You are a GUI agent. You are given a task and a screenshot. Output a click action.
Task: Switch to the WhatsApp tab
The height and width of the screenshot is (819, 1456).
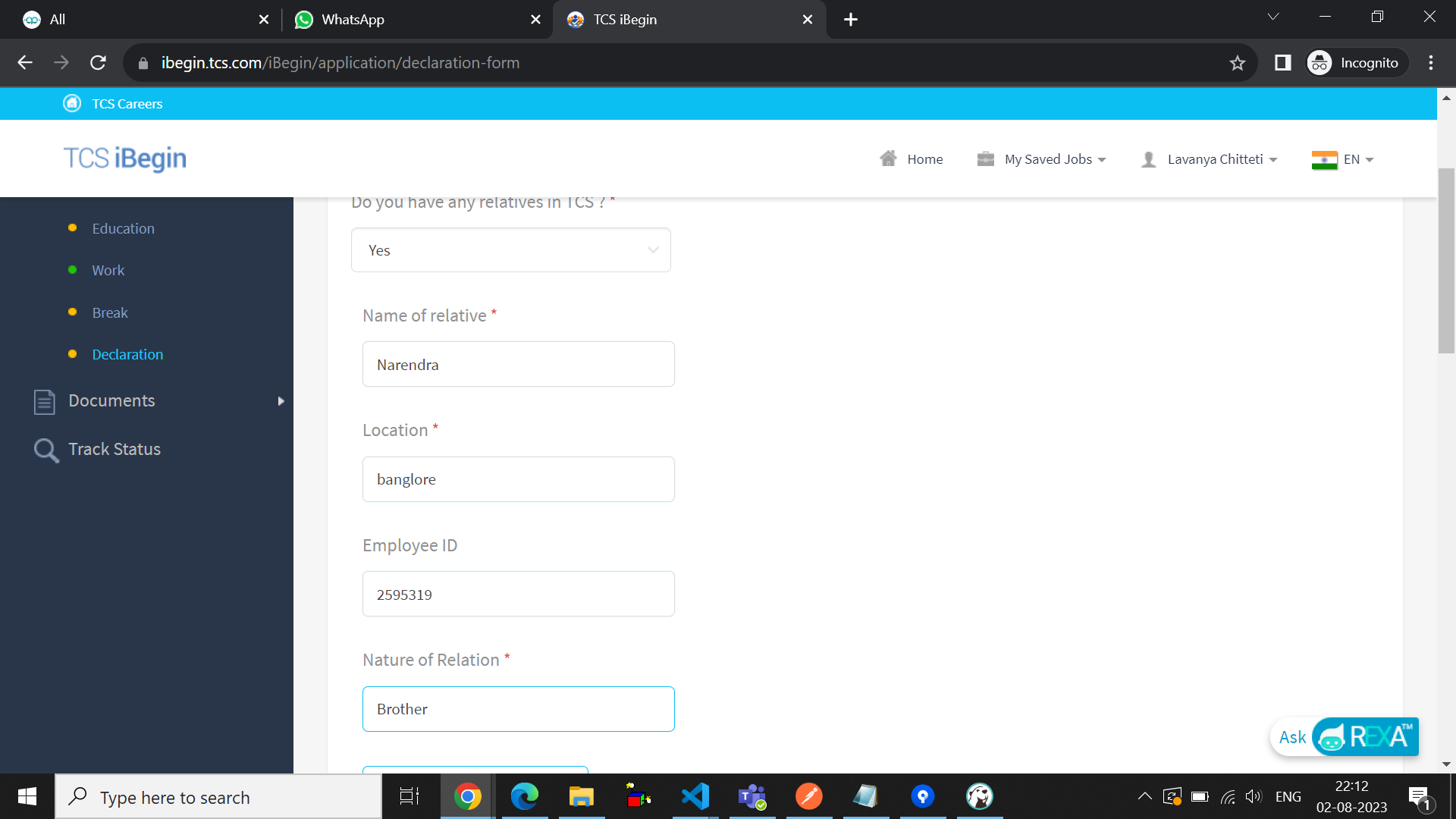pyautogui.click(x=417, y=20)
